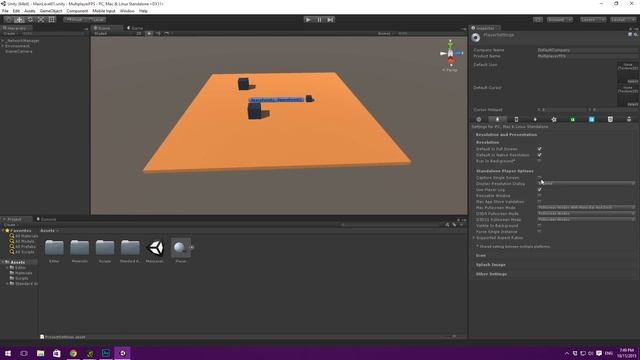640x360 pixels.
Task: Switch to the Game tab
Action: 135,28
